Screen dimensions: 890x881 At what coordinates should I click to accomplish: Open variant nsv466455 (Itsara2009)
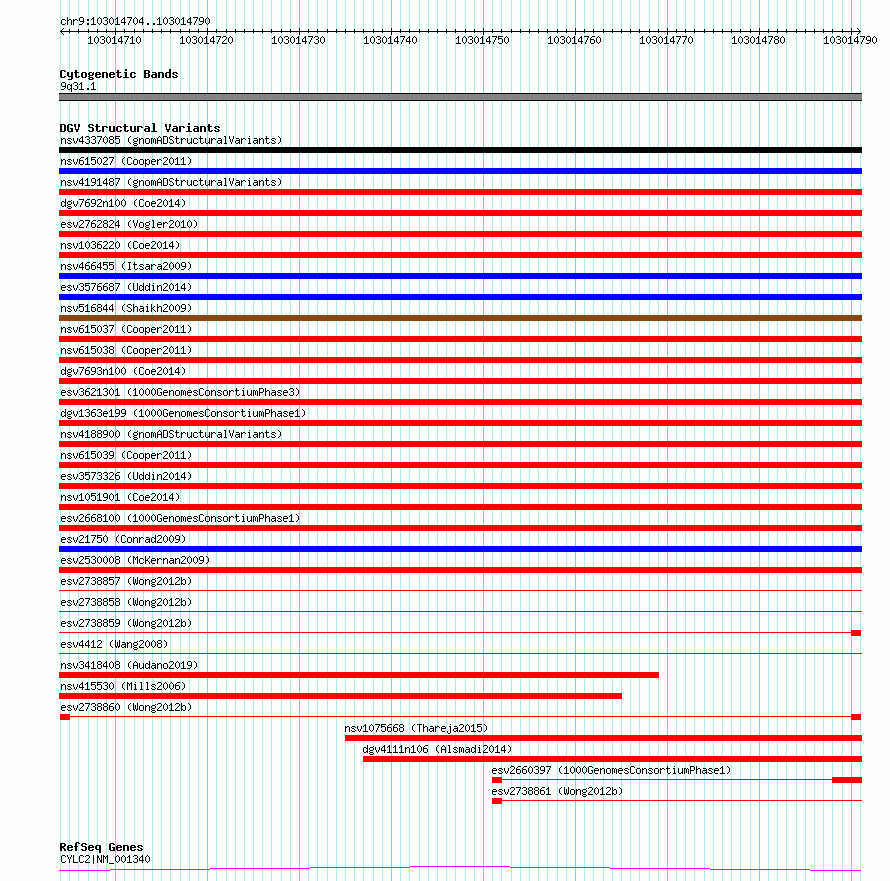126,266
